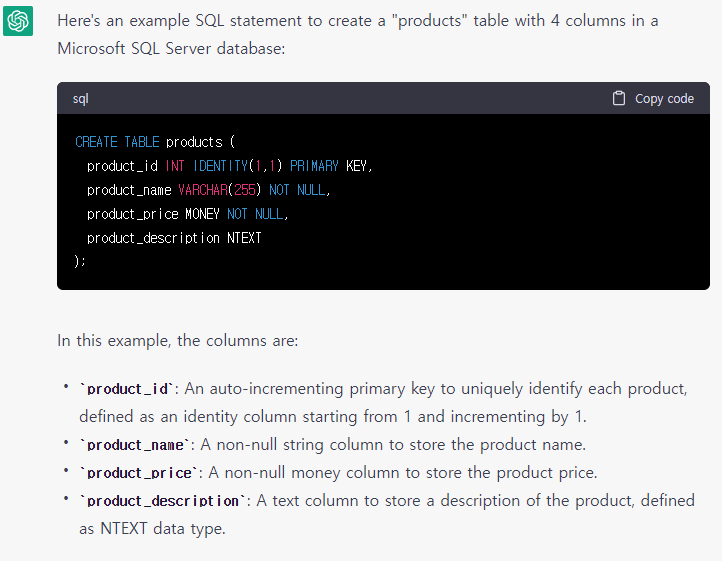Click the clipboard icon in the code header
Viewport: 722px width, 561px height.
click(x=618, y=98)
